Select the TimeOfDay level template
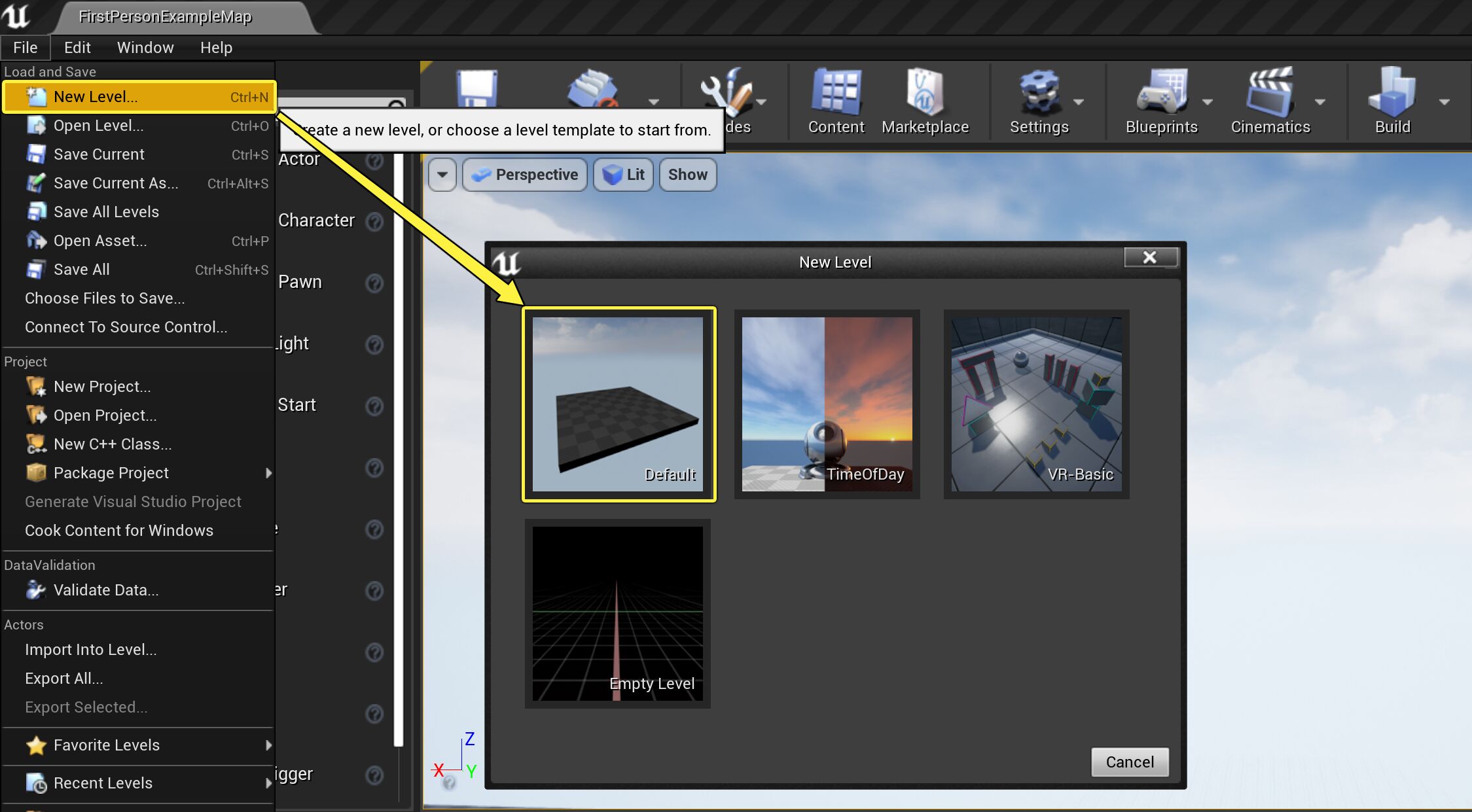Viewport: 1472px width, 812px height. pos(827,404)
